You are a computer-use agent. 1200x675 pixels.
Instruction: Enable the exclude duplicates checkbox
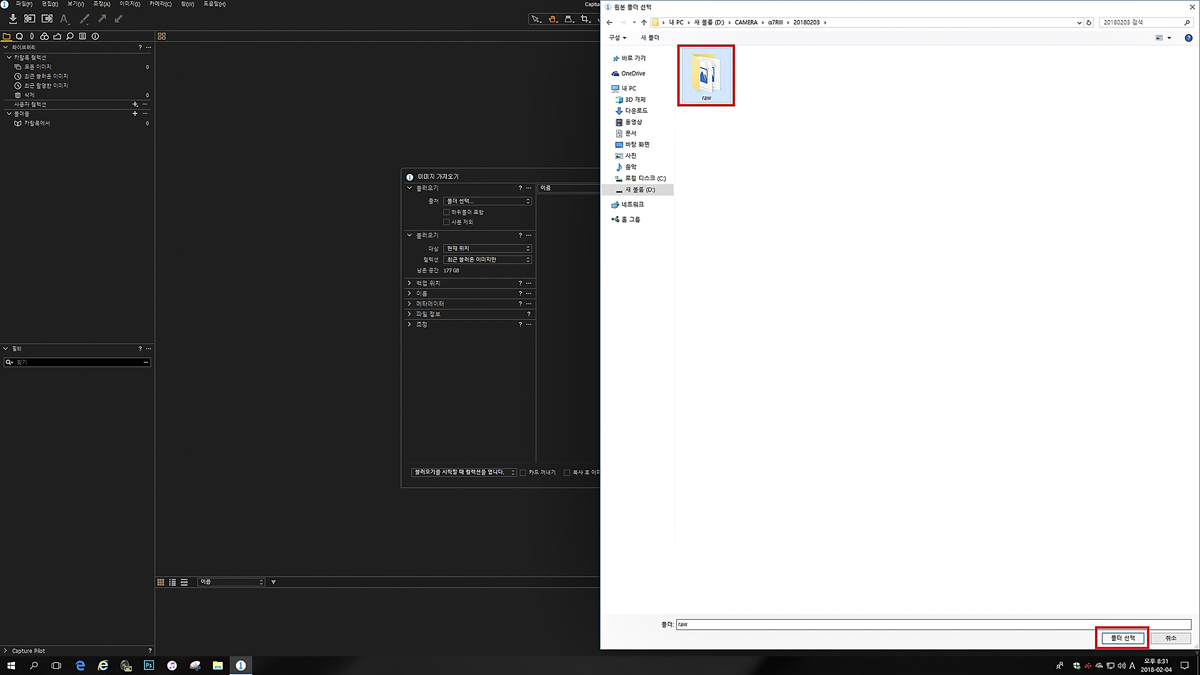[446, 222]
